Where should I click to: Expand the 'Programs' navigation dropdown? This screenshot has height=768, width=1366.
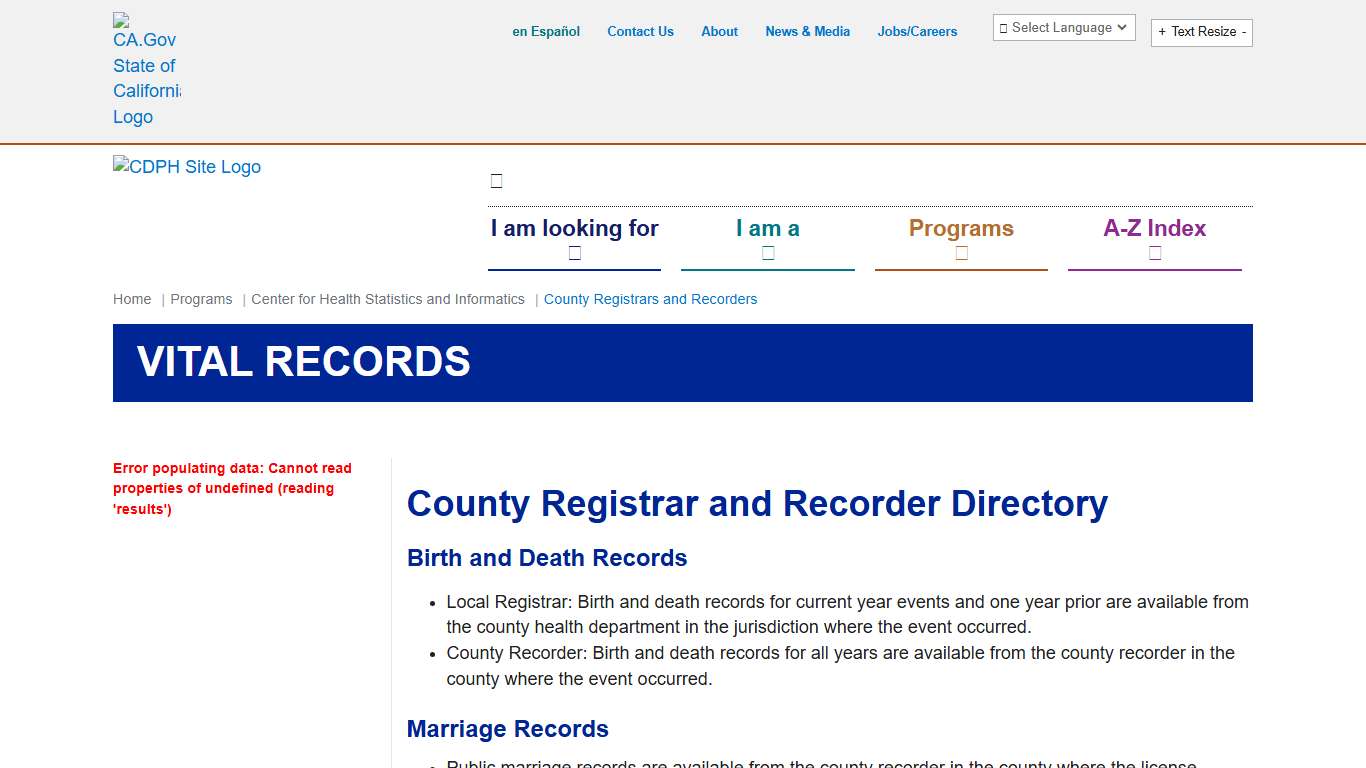[x=961, y=228]
